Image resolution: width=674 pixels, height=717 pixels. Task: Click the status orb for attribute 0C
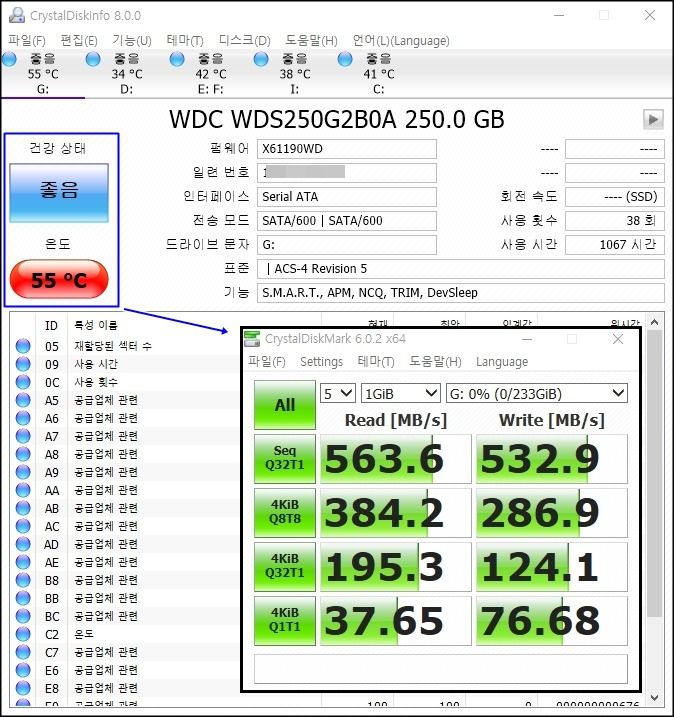[23, 382]
